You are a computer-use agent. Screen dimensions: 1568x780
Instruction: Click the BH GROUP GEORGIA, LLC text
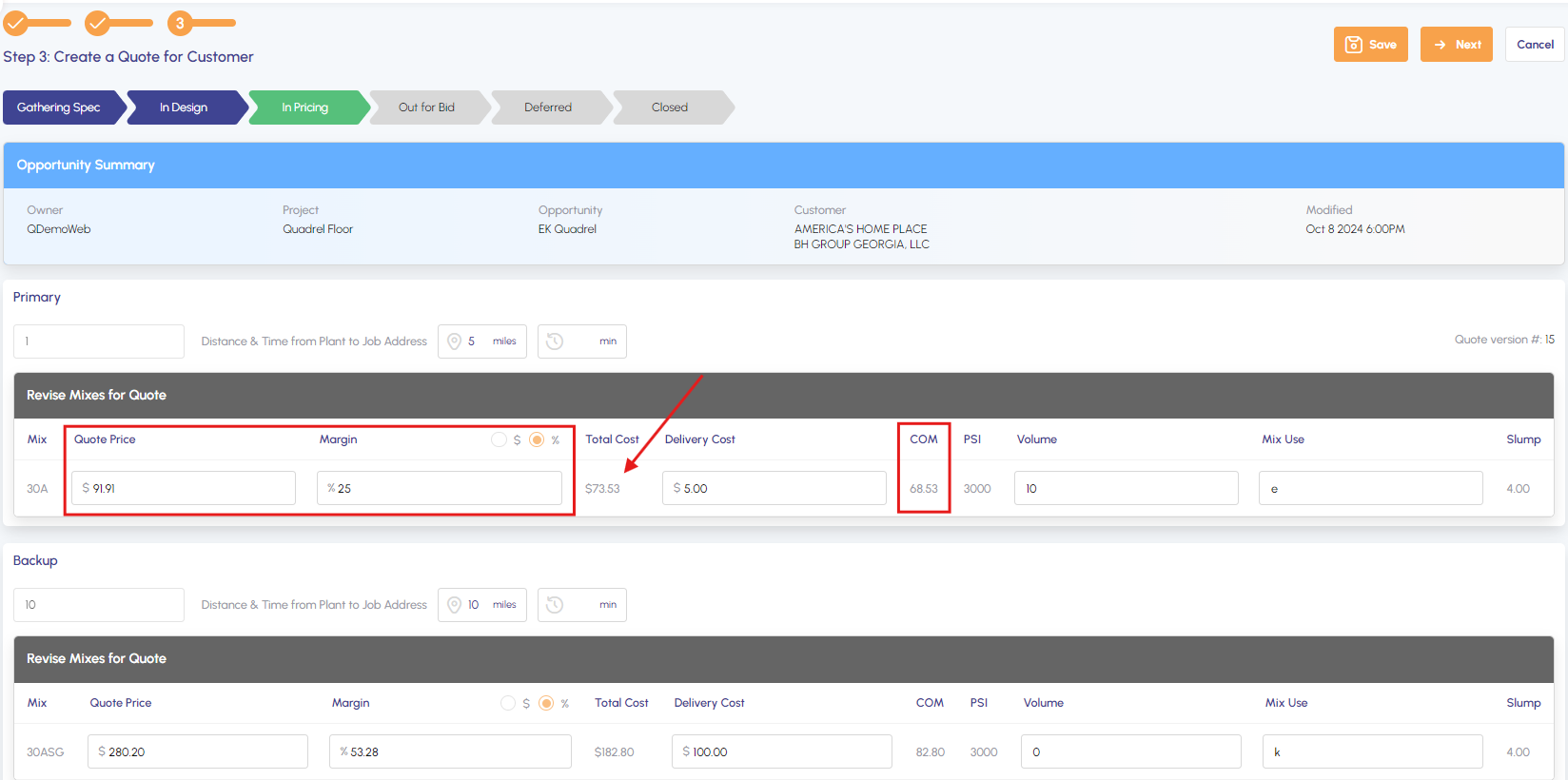(862, 244)
